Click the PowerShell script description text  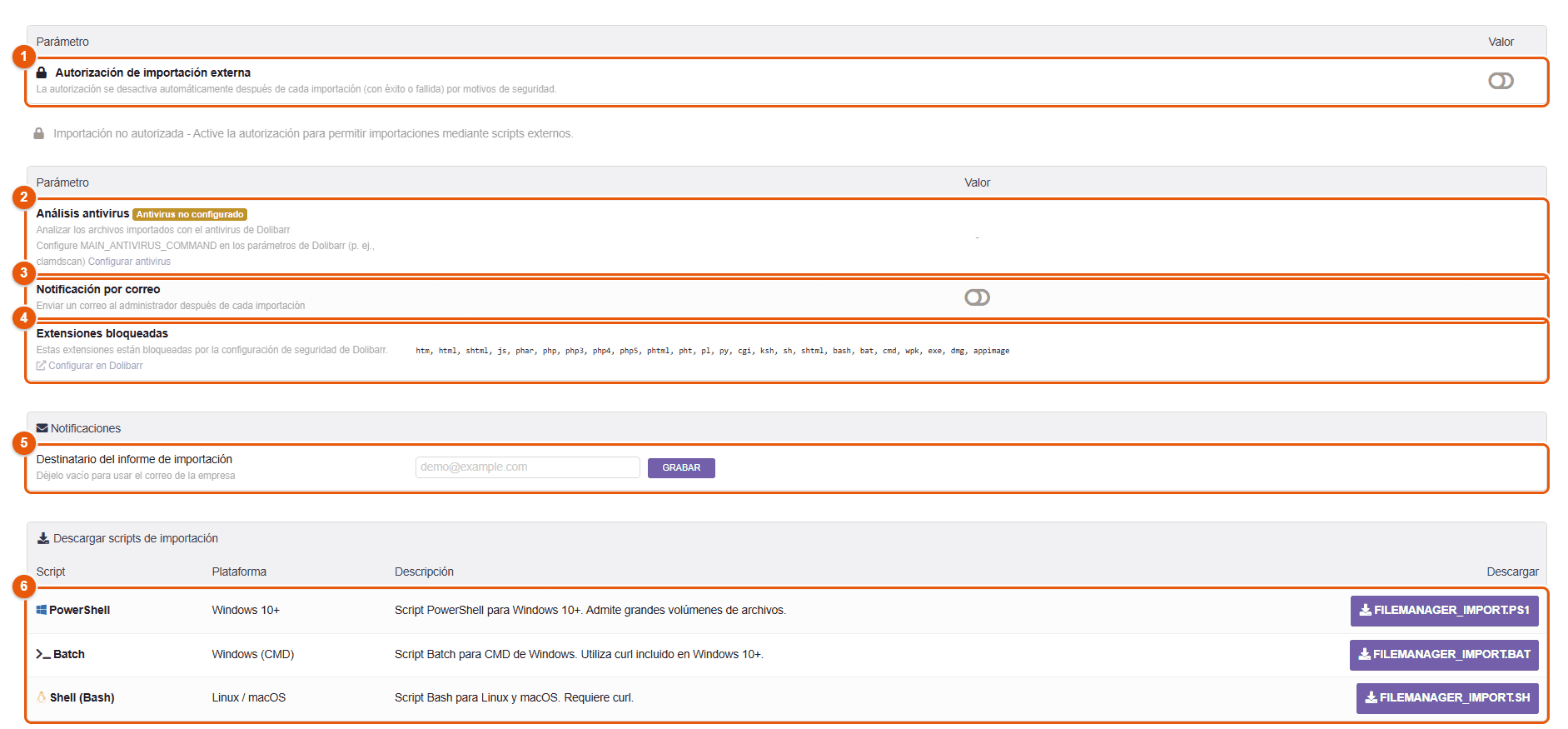[x=590, y=610]
